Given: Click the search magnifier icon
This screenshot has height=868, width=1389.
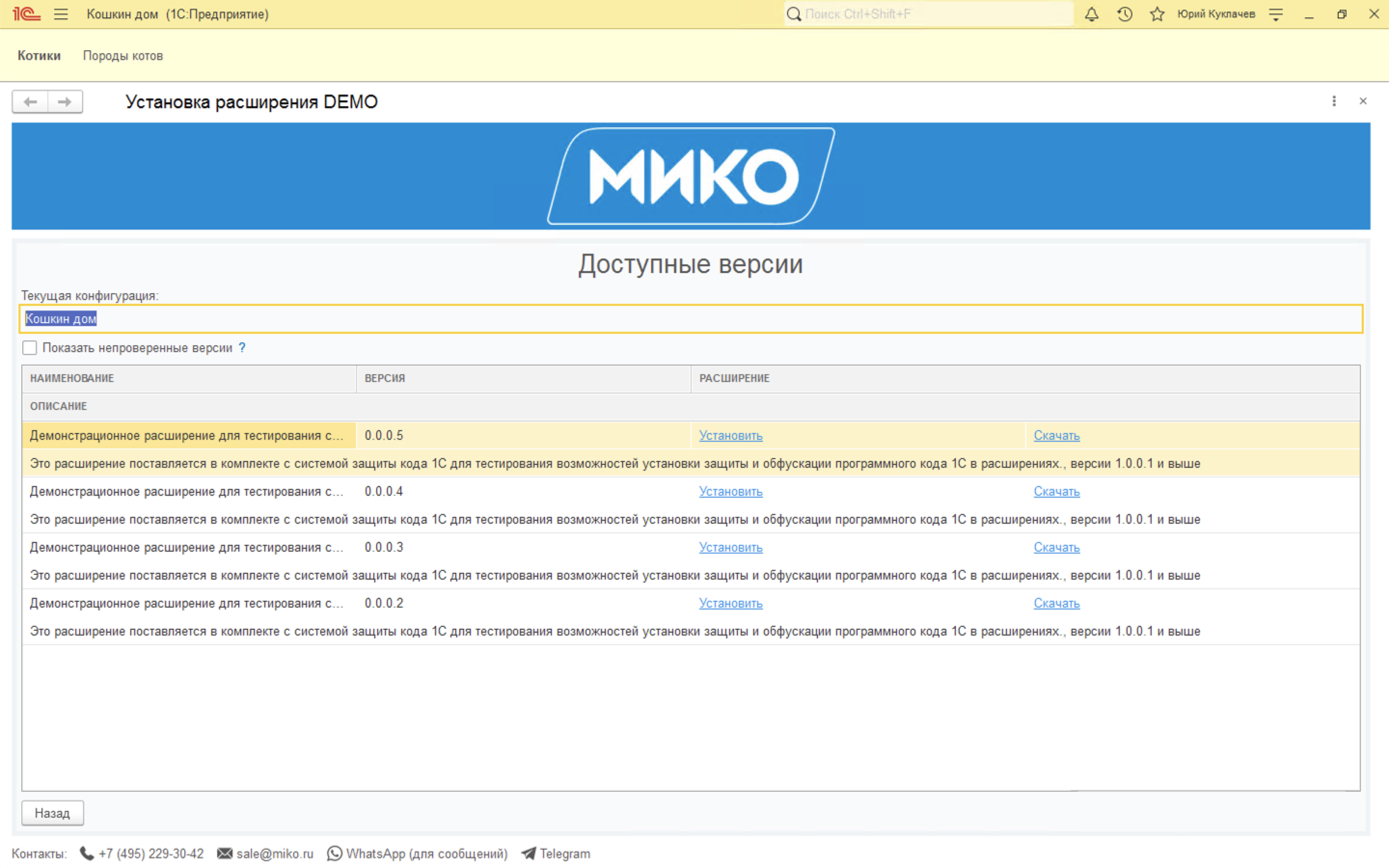Looking at the screenshot, I should 794,14.
